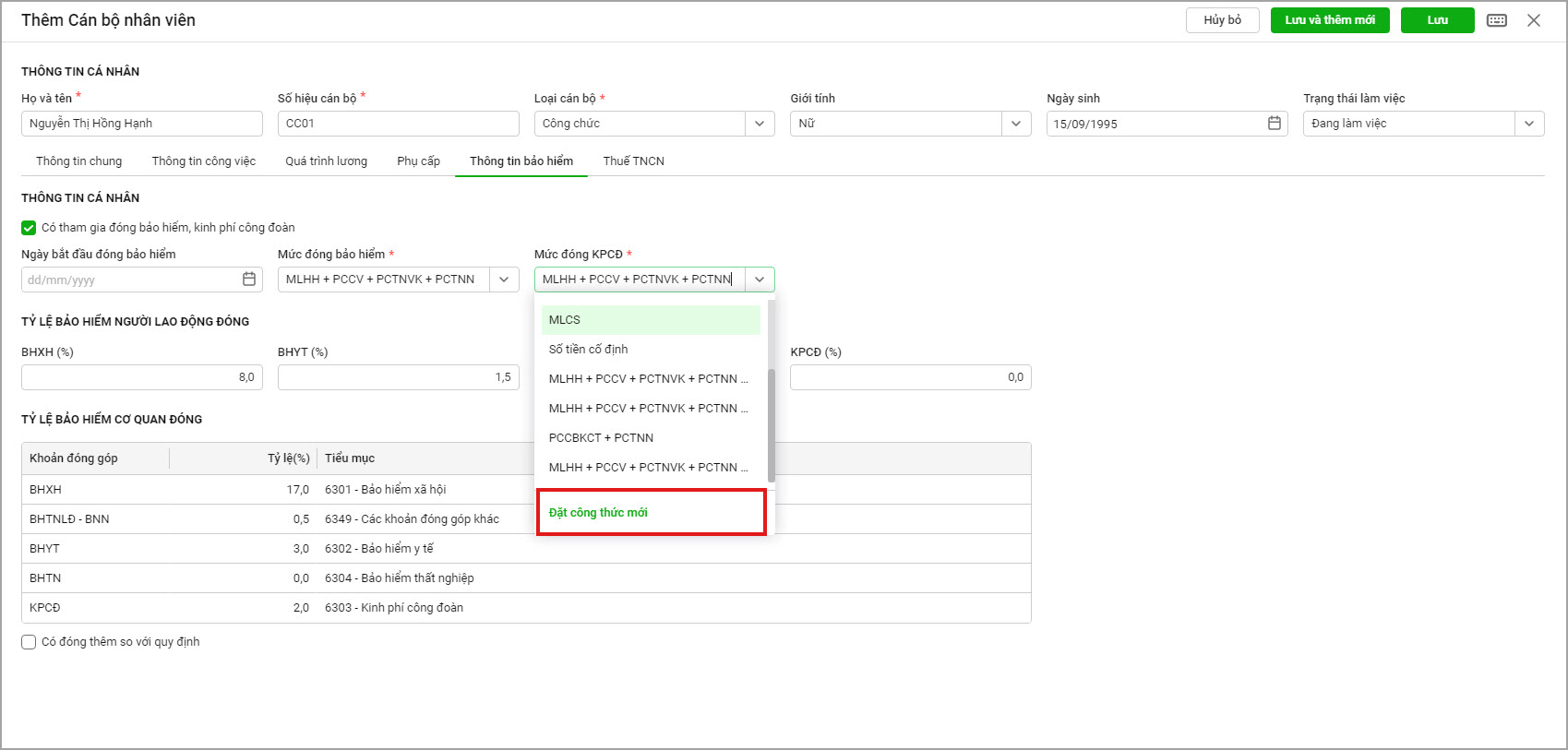The image size is (1568, 750).
Task: Click the Hủy bỏ button
Action: [x=1222, y=20]
